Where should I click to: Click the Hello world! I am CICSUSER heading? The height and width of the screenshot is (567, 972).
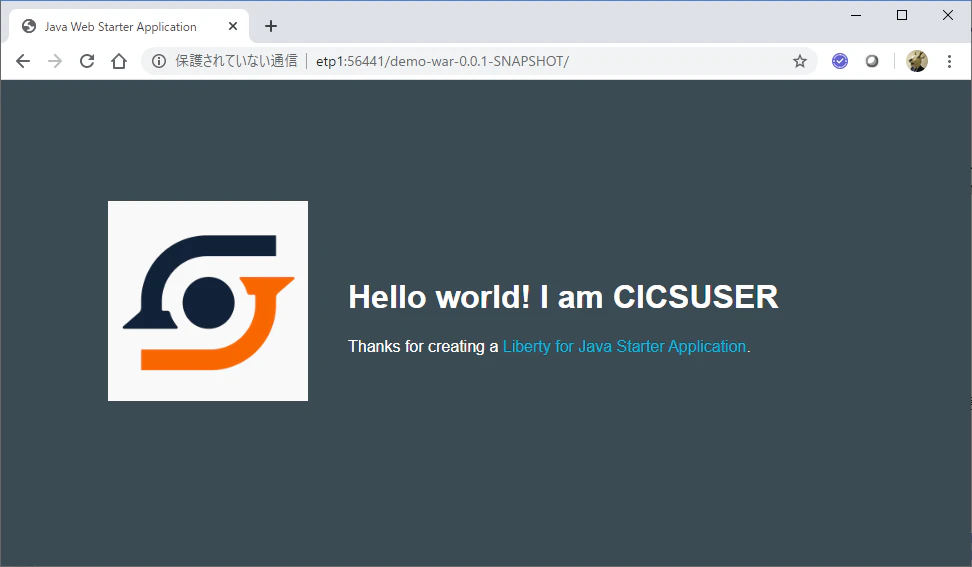coord(563,296)
